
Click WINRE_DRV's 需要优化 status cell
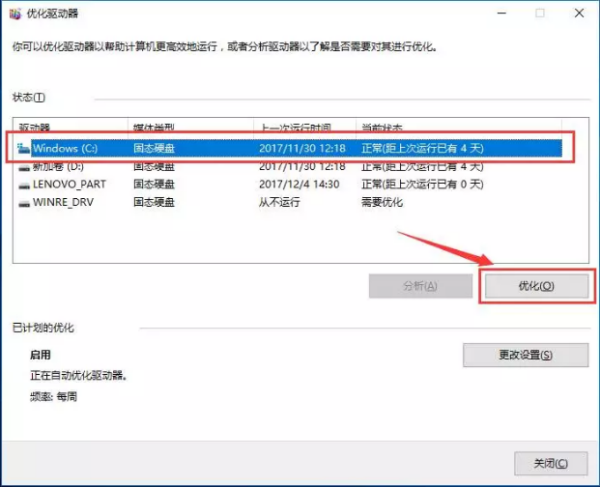click(x=384, y=202)
